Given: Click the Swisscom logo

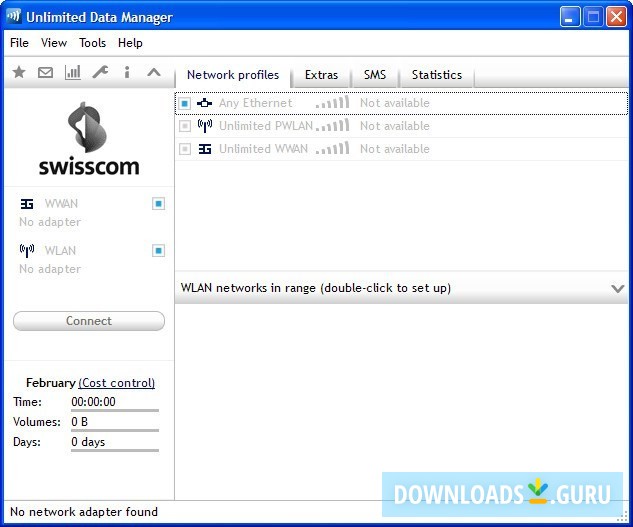Looking at the screenshot, I should 89,139.
